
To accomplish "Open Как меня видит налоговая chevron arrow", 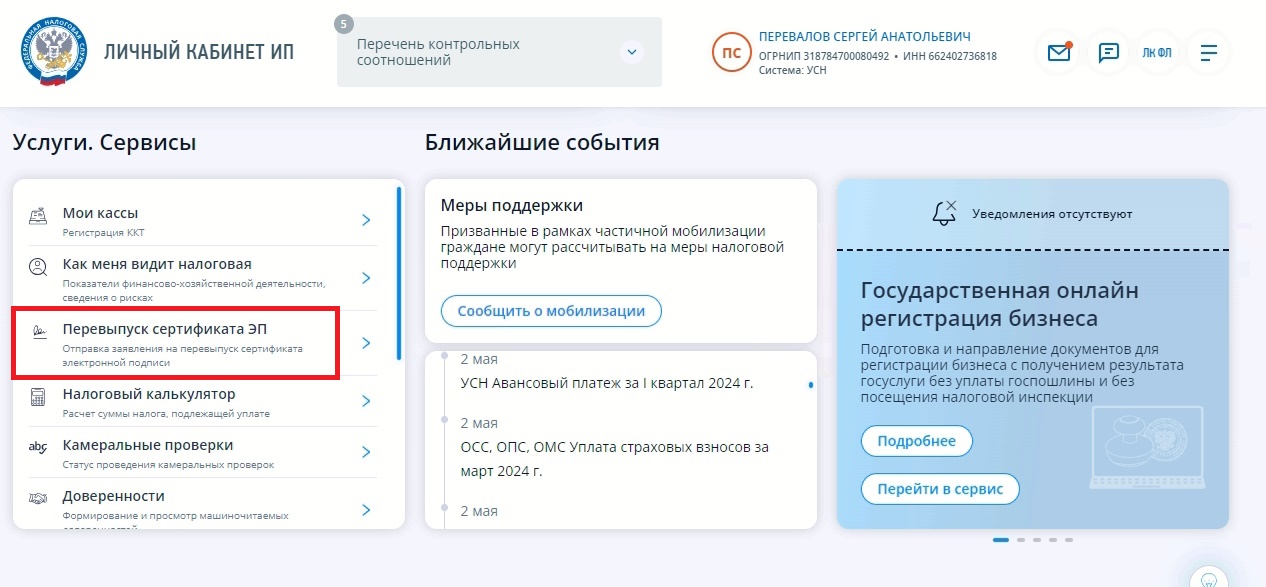I will point(366,277).
